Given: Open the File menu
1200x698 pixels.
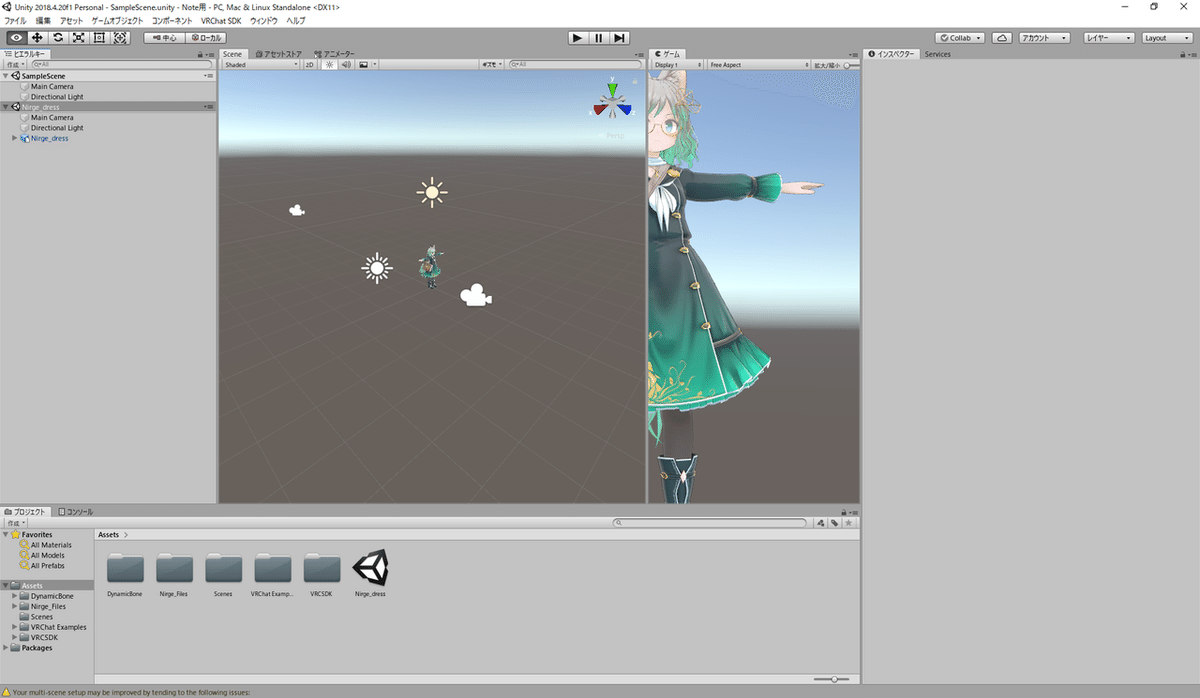Looking at the screenshot, I should point(16,20).
